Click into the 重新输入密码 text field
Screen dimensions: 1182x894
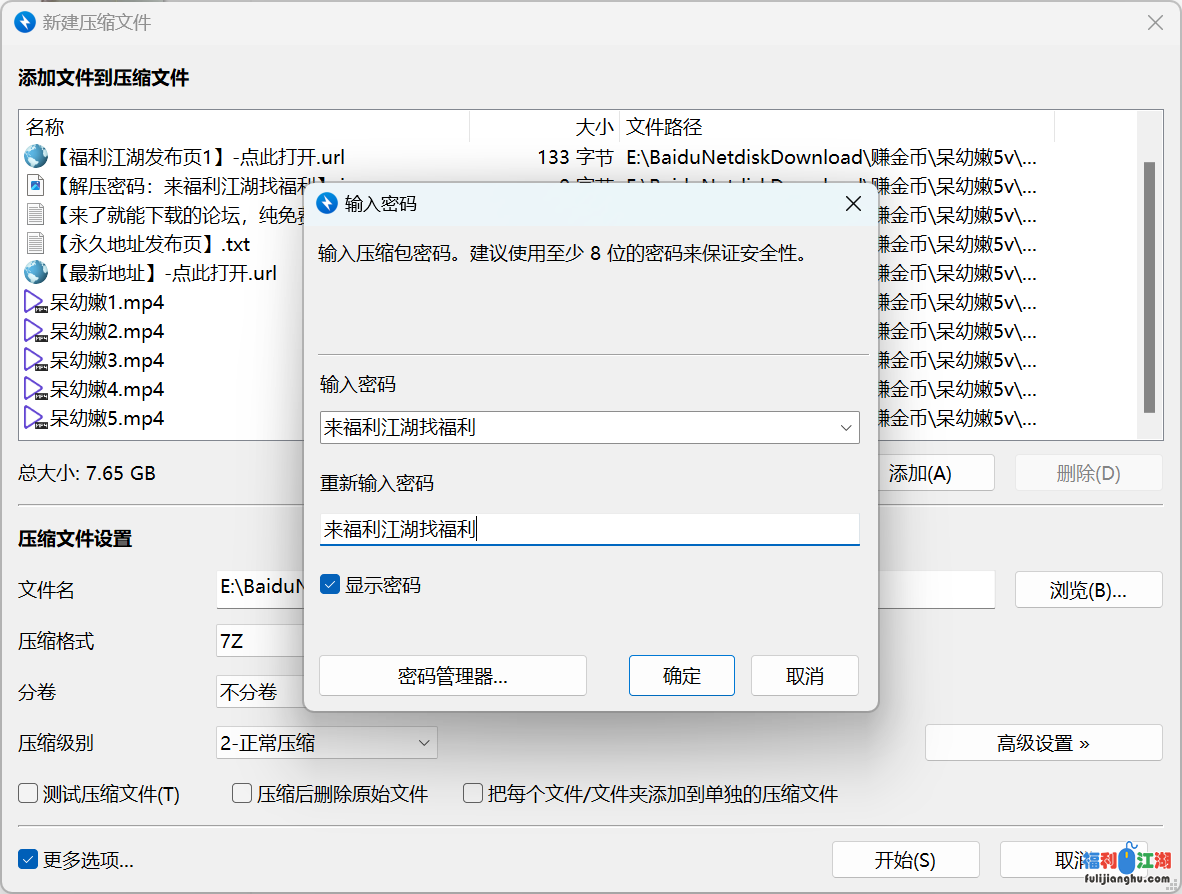[588, 529]
